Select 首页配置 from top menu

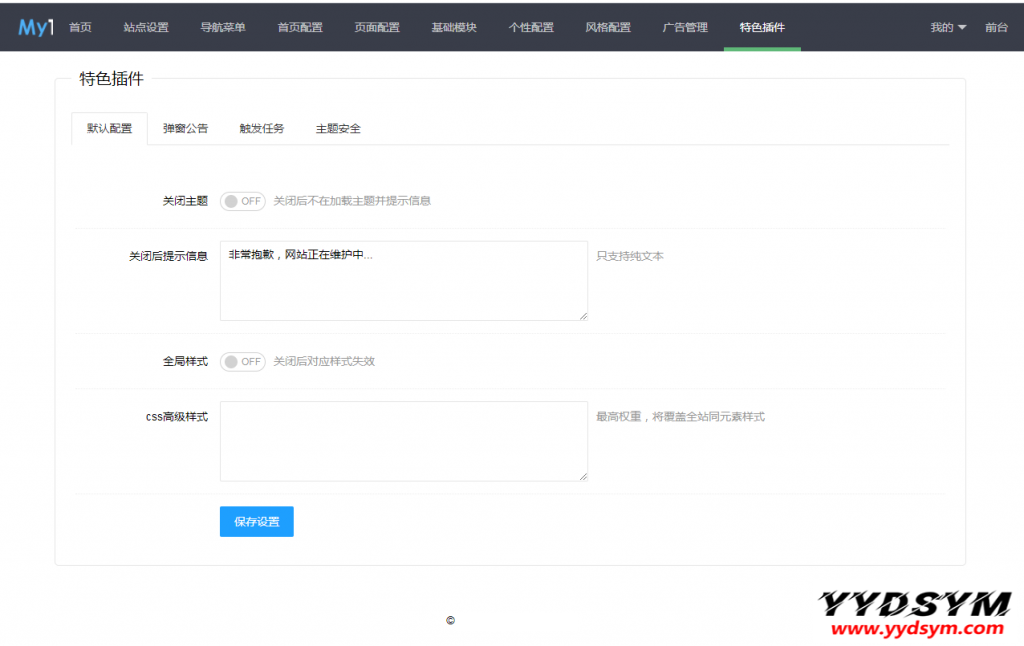300,28
